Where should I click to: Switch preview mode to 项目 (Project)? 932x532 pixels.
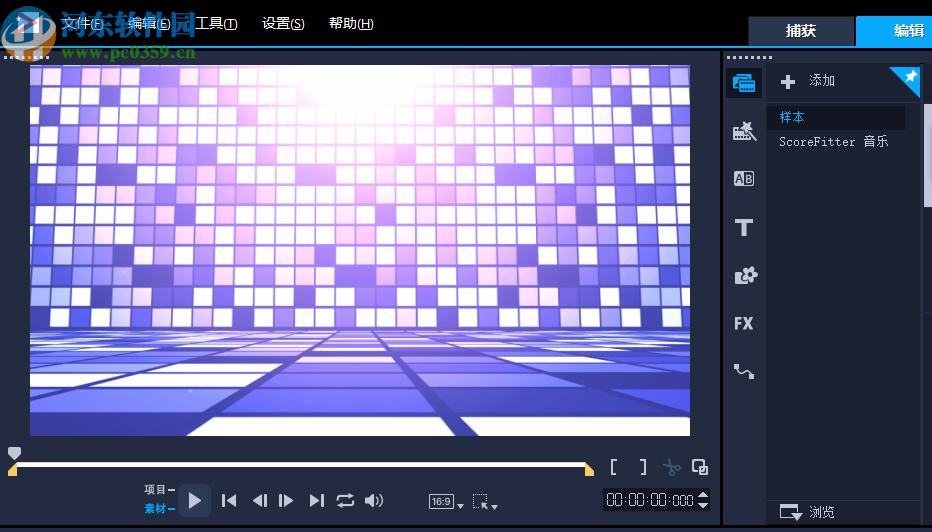(x=155, y=490)
